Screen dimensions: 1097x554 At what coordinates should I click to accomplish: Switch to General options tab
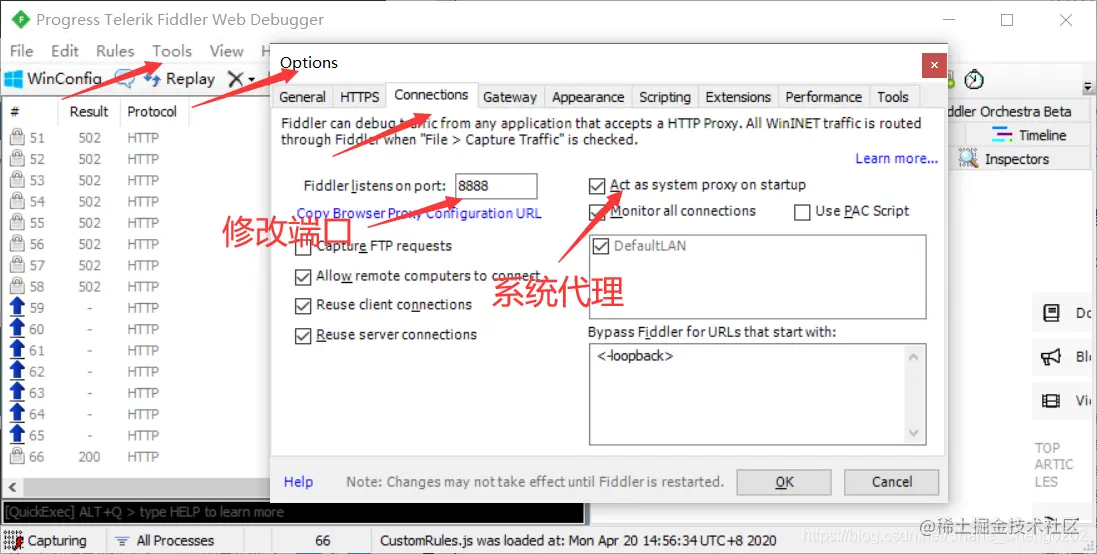click(302, 97)
